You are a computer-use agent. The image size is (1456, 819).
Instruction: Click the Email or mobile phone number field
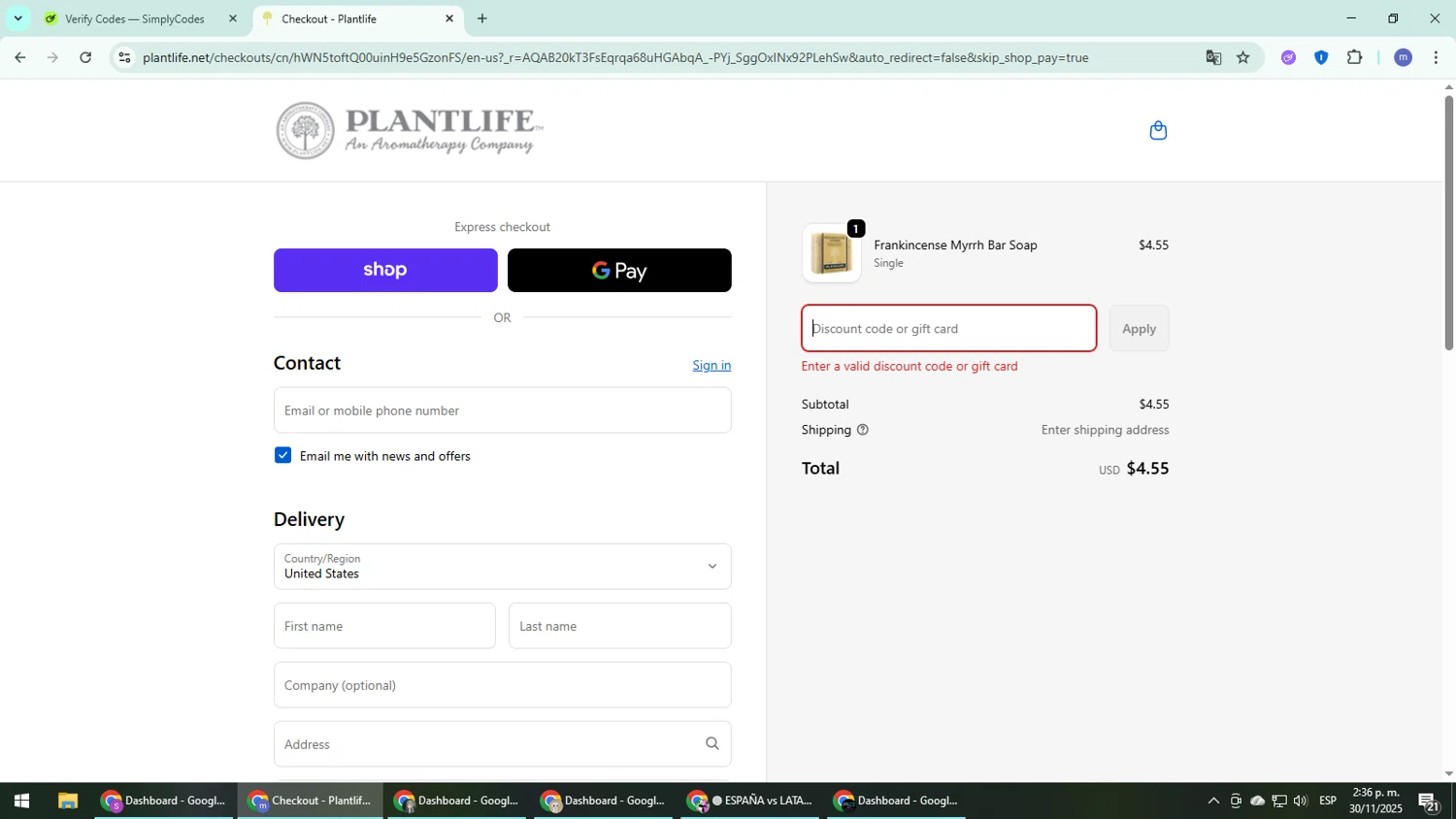click(x=502, y=410)
